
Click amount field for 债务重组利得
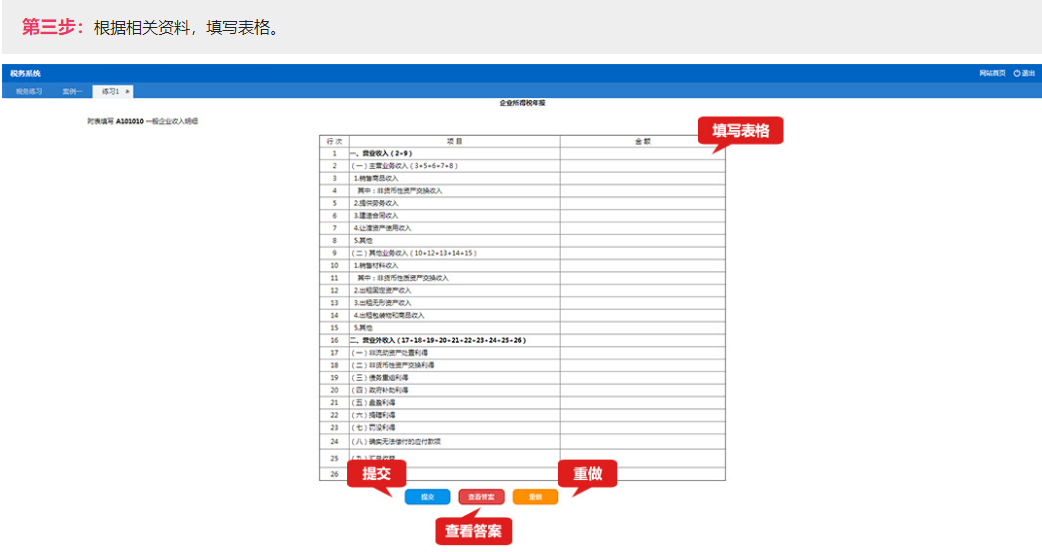643,378
